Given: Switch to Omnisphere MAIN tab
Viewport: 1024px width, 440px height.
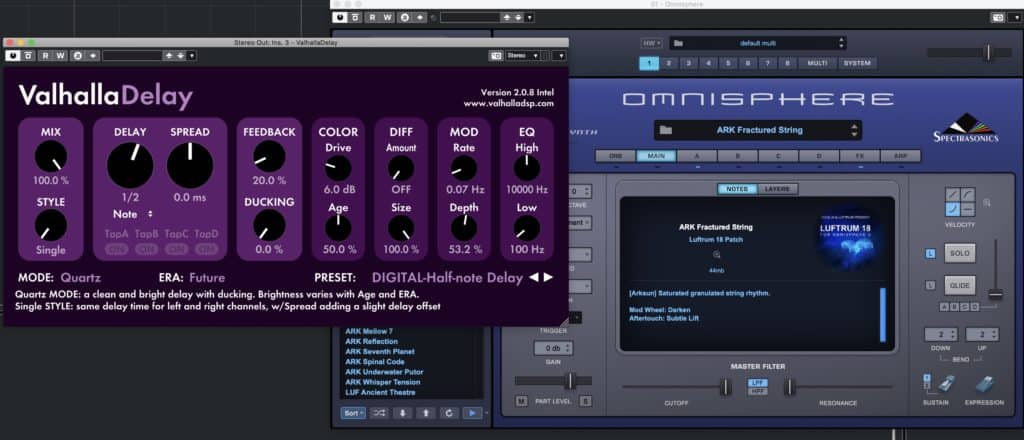Looking at the screenshot, I should pos(656,156).
